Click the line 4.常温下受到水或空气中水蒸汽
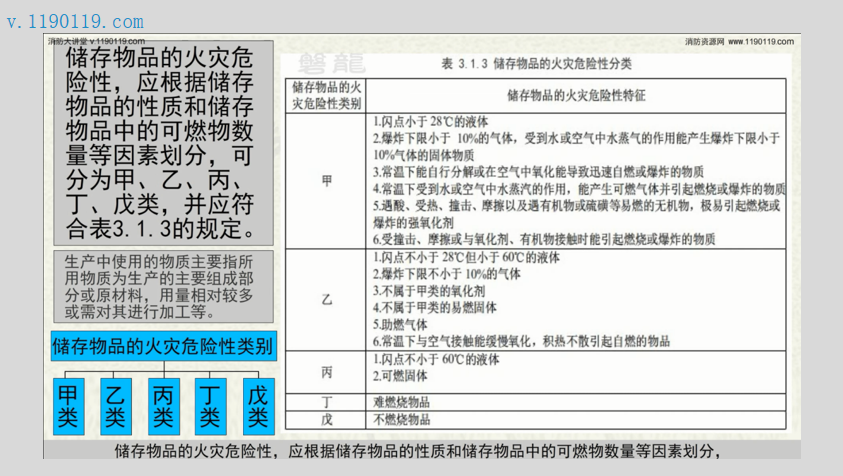This screenshot has height=476, width=843. tap(579, 189)
